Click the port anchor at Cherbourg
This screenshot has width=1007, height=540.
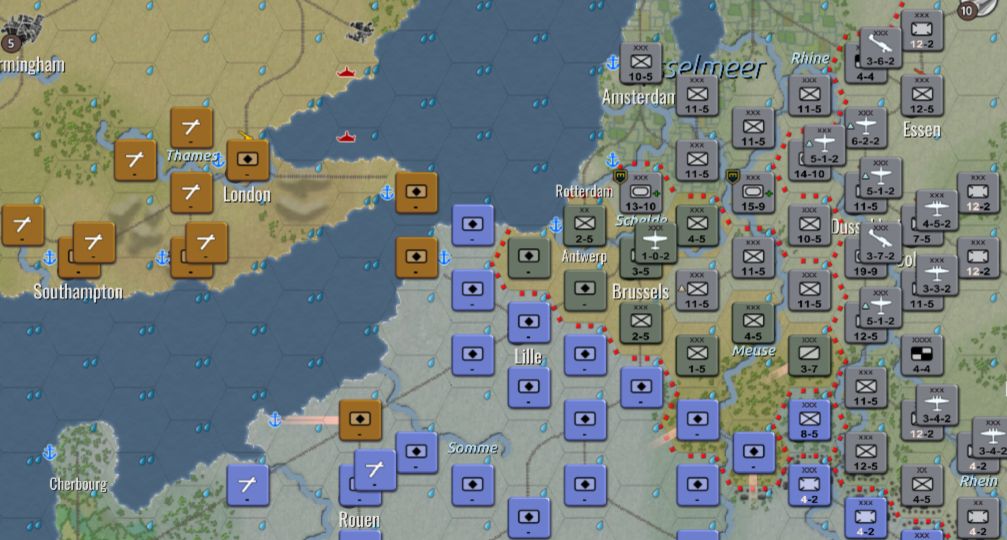49,453
